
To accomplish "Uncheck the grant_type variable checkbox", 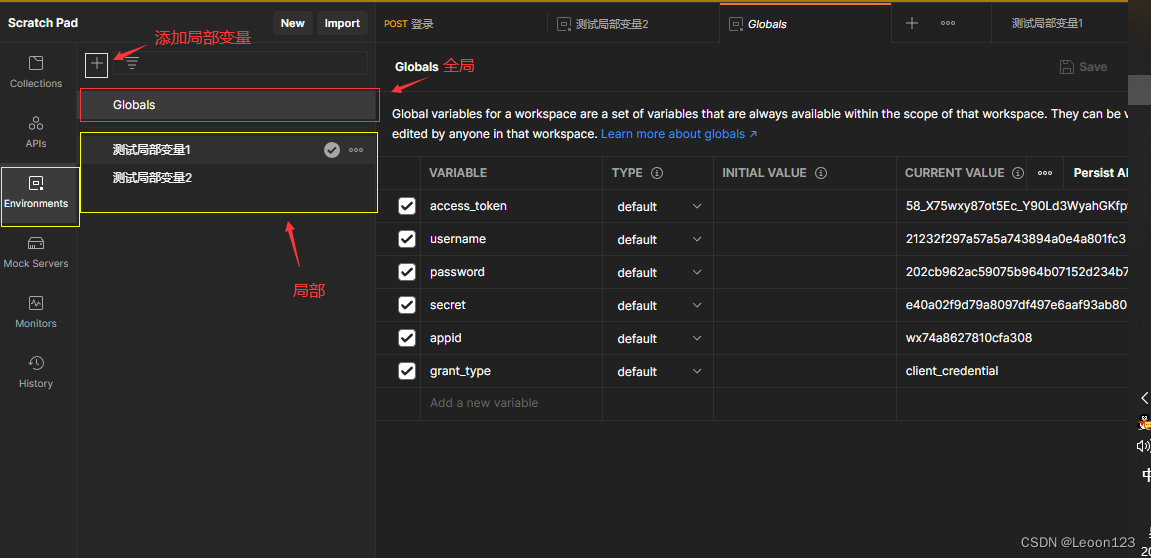I will (407, 372).
